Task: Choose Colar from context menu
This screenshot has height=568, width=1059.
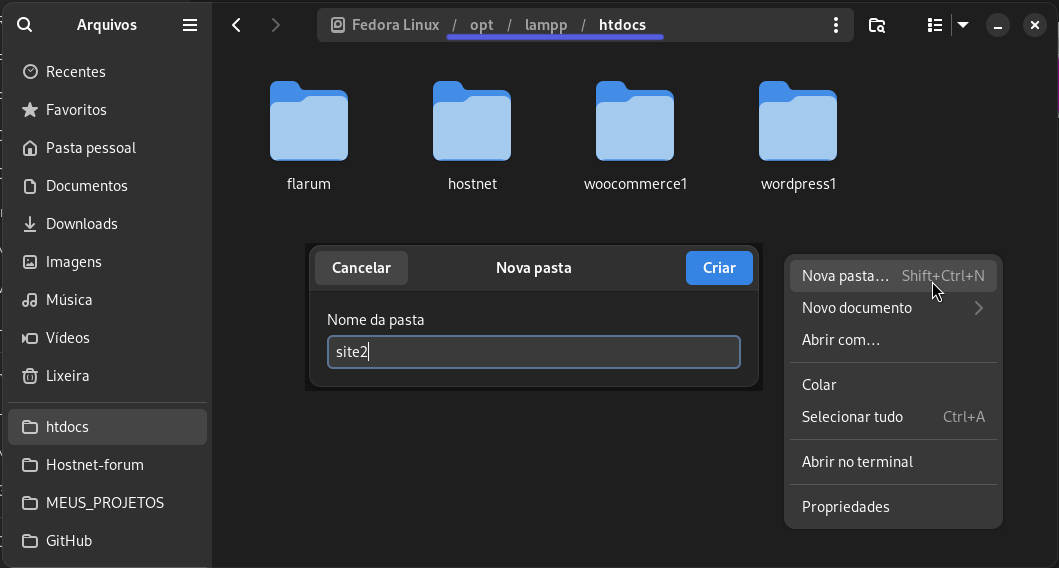Action: coord(893,385)
